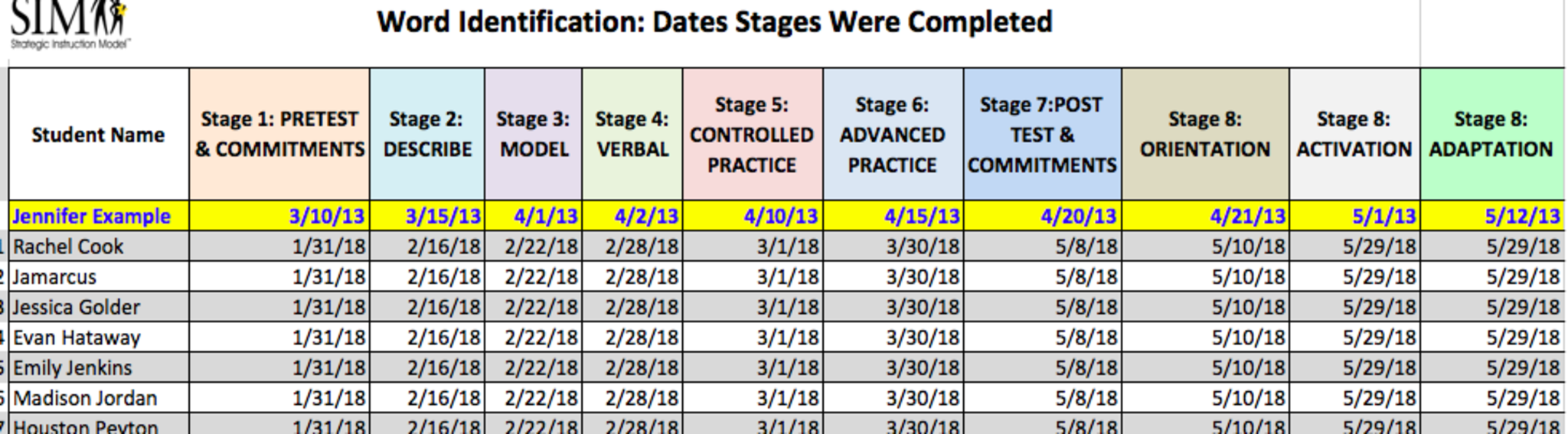Click the Stage 3: MODEL header cell
The width and height of the screenshot is (1568, 434).
click(x=533, y=134)
